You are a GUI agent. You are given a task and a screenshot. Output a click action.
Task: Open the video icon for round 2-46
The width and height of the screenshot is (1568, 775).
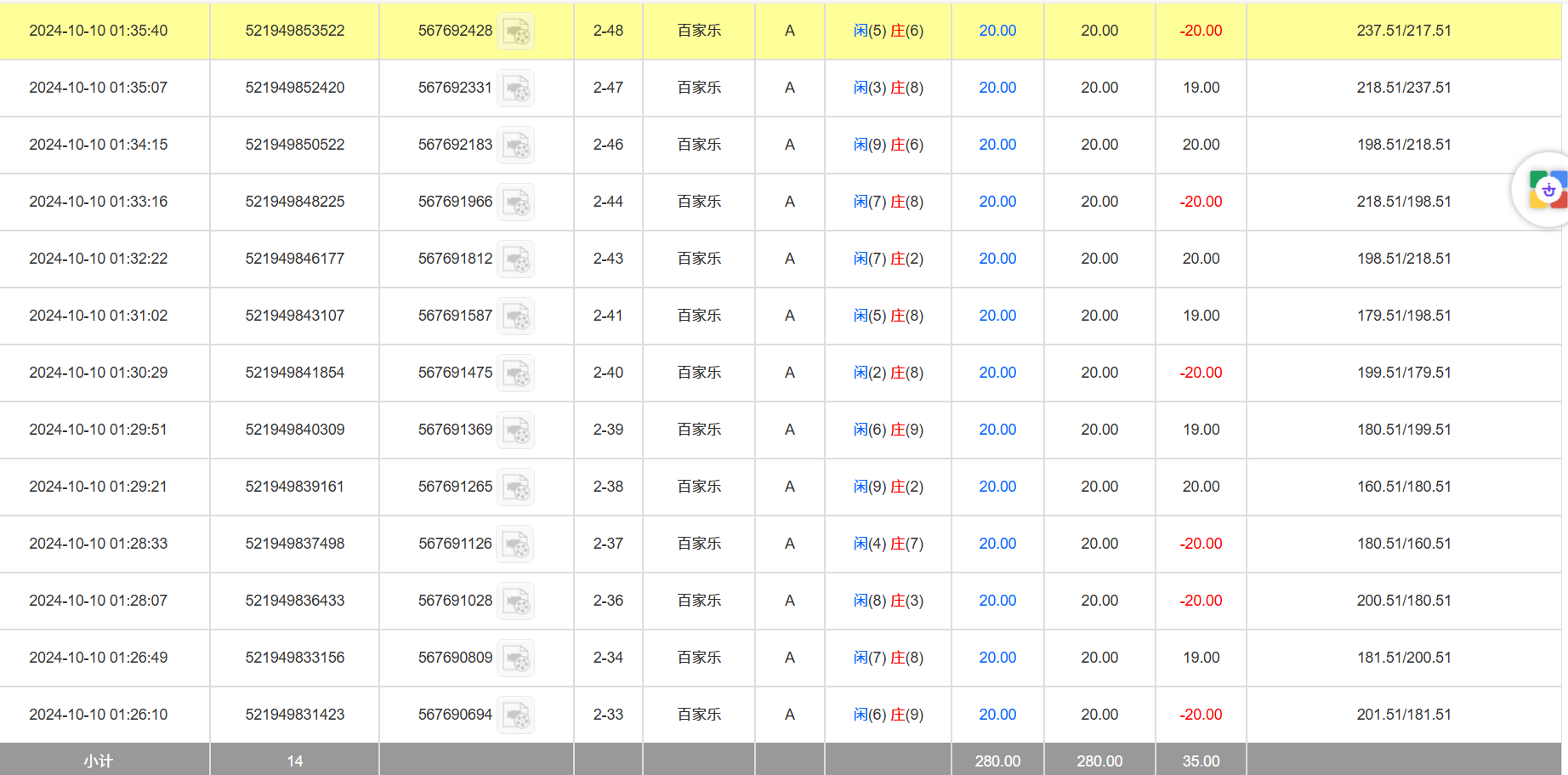[515, 145]
